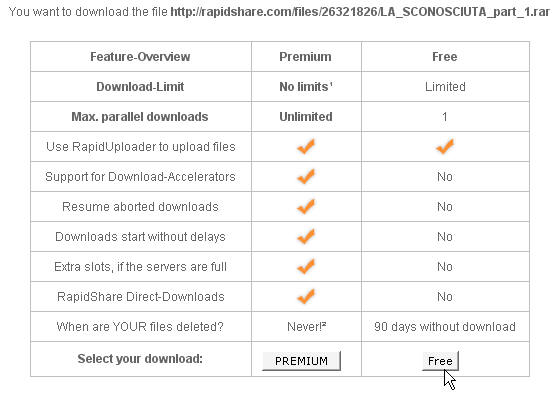The image size is (553, 394).
Task: Click the Feature-Overview header cell
Action: click(x=140, y=57)
